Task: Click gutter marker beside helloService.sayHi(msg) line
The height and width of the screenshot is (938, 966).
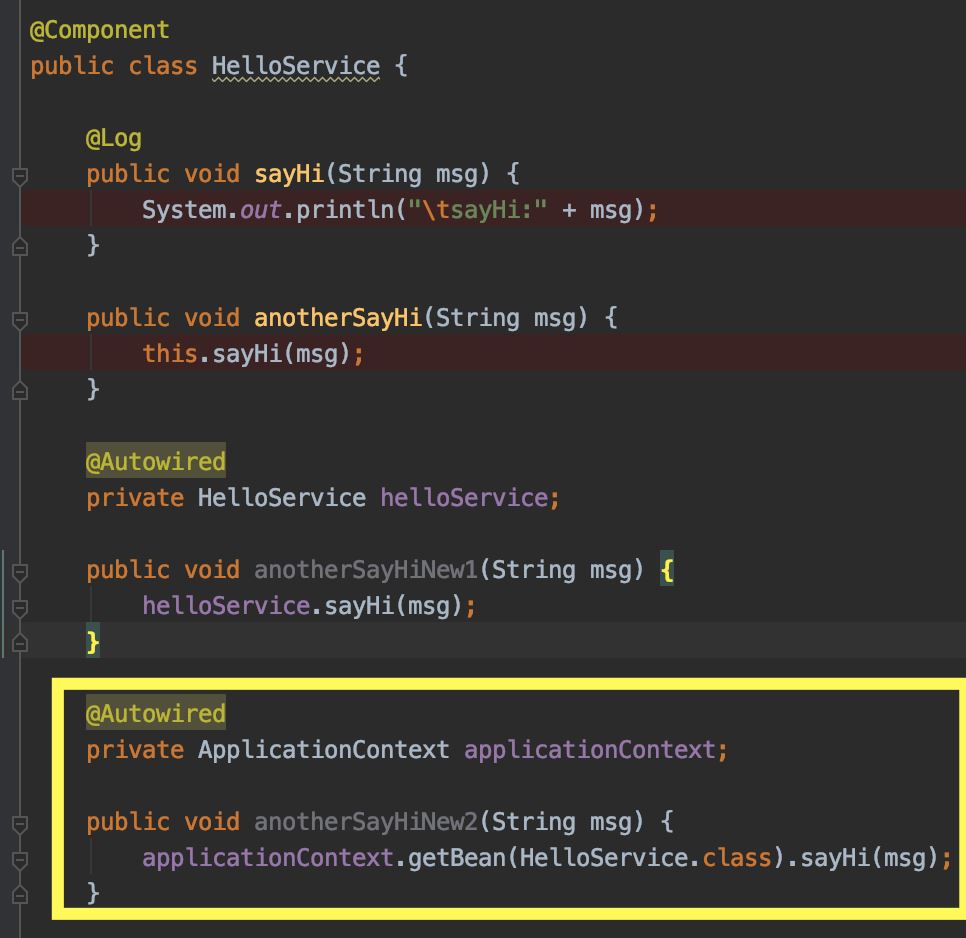Action: coord(20,608)
